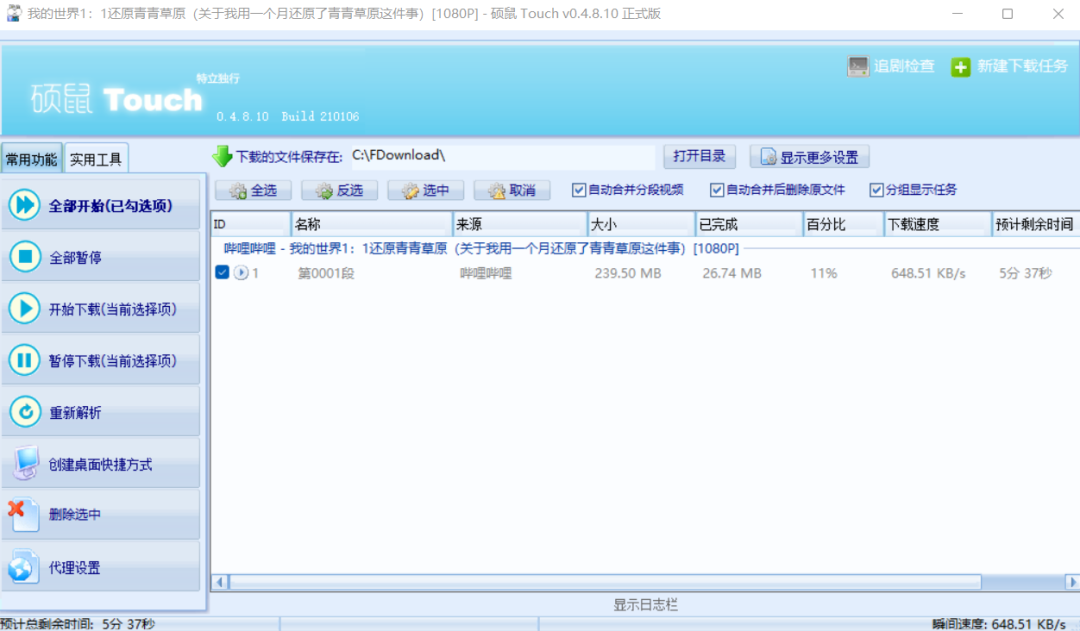
Task: Start download via 开始下载 play icon
Action: [x=25, y=307]
